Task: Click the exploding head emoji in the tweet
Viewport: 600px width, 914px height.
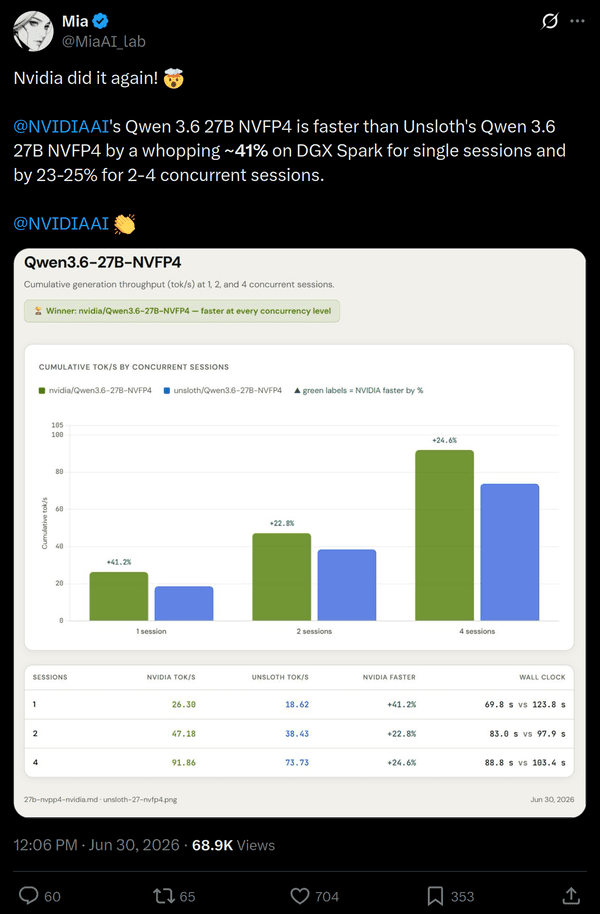Action: (173, 78)
